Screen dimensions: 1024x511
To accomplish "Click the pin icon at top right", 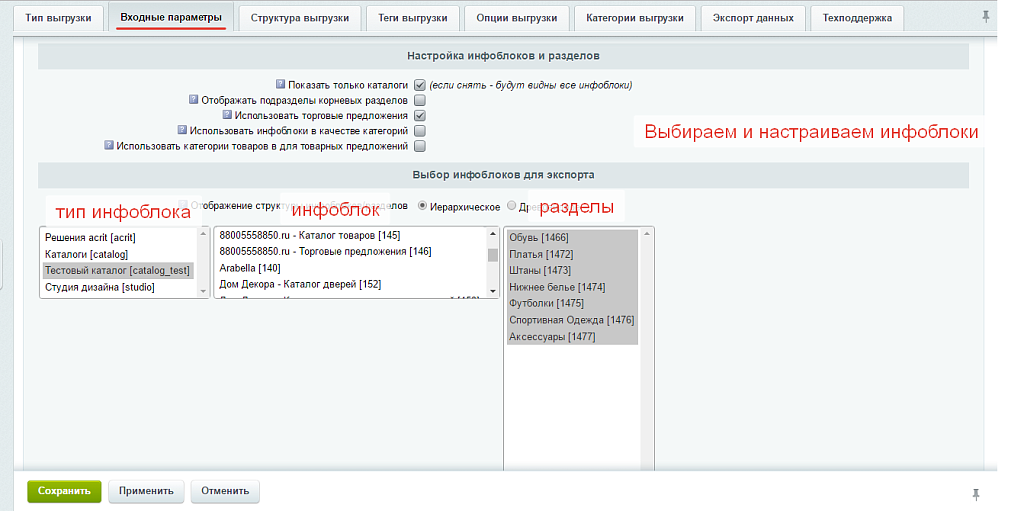I will click(x=987, y=17).
